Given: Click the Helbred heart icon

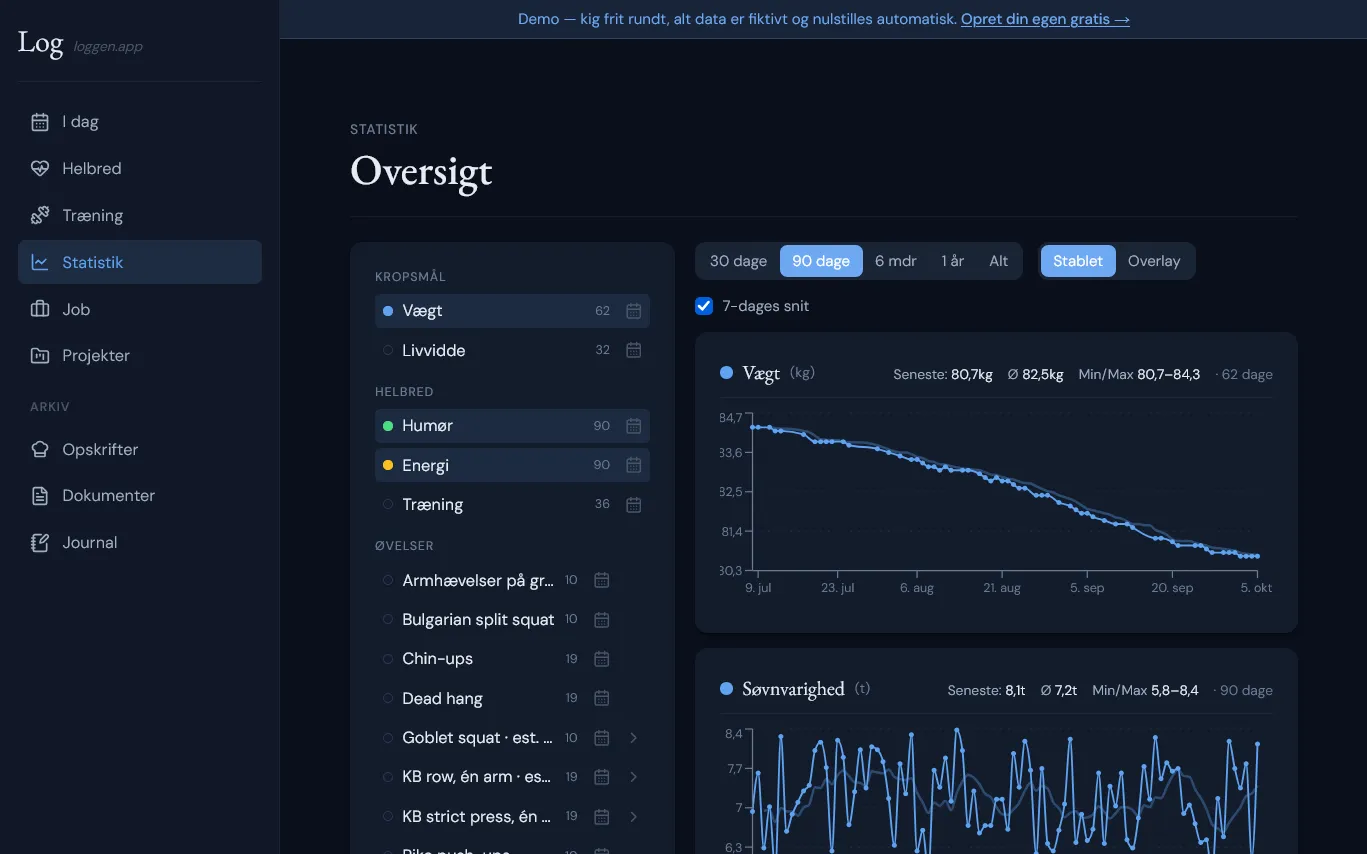Looking at the screenshot, I should tap(40, 169).
